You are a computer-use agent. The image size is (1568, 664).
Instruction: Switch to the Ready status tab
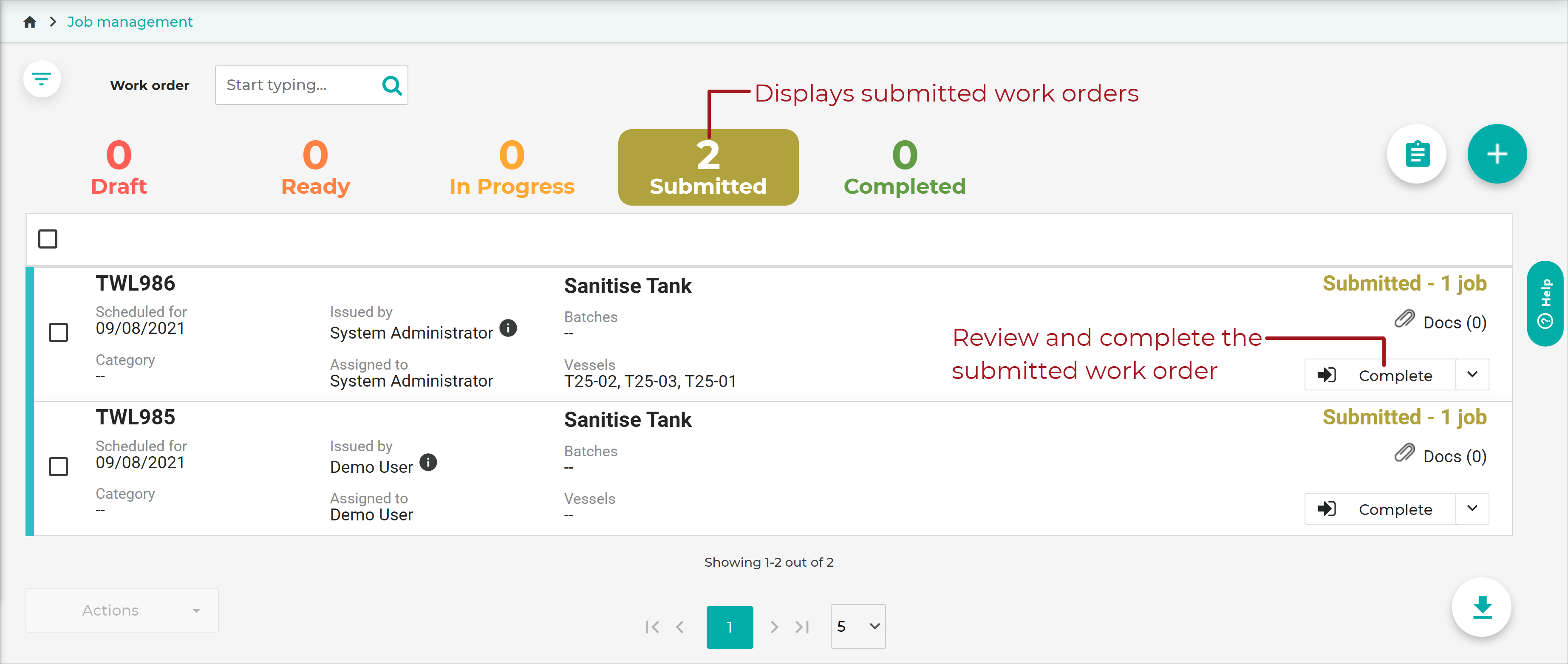coord(315,167)
